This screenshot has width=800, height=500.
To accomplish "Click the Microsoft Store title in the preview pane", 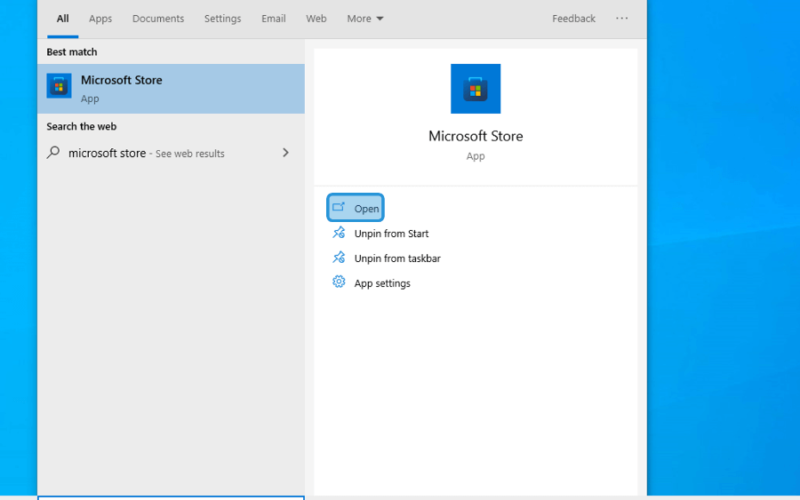I will coord(476,136).
